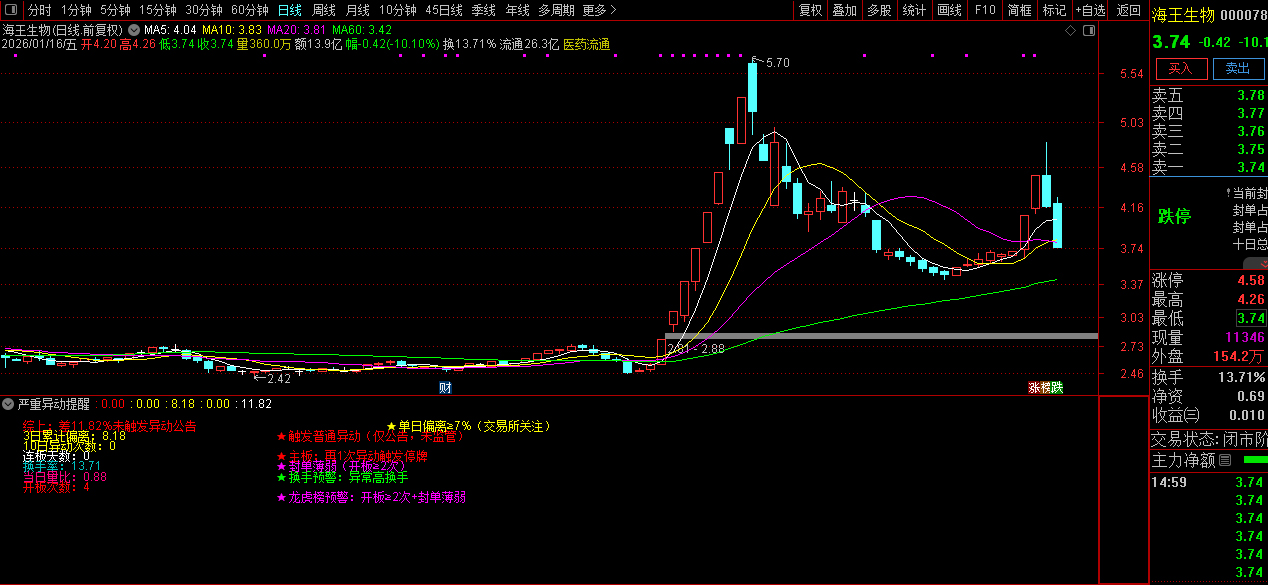Click the diamond icon above the chart
Image resolution: width=1268 pixels, height=585 pixels.
(x=1070, y=31)
